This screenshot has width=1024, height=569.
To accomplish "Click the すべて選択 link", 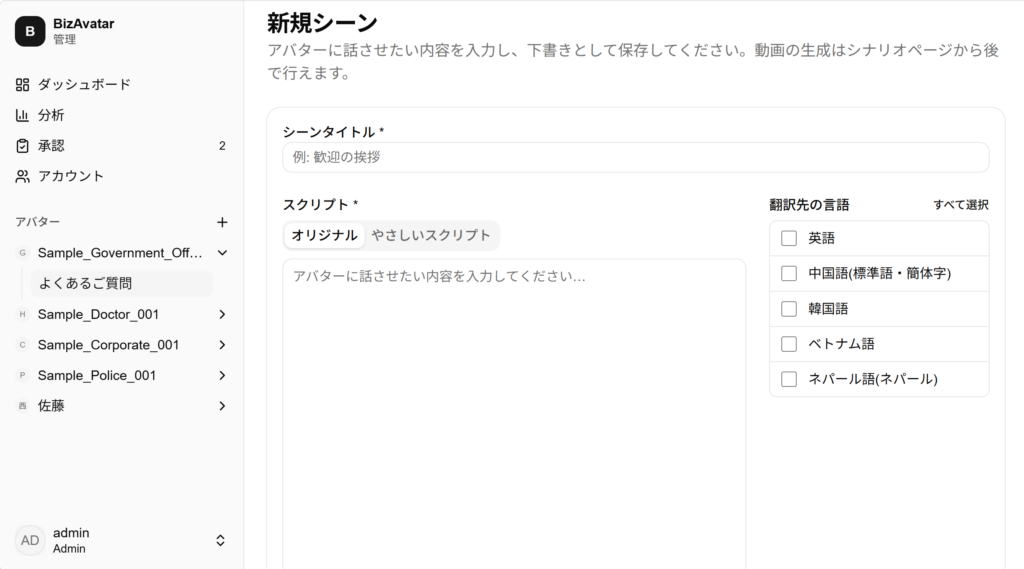I will [x=961, y=205].
